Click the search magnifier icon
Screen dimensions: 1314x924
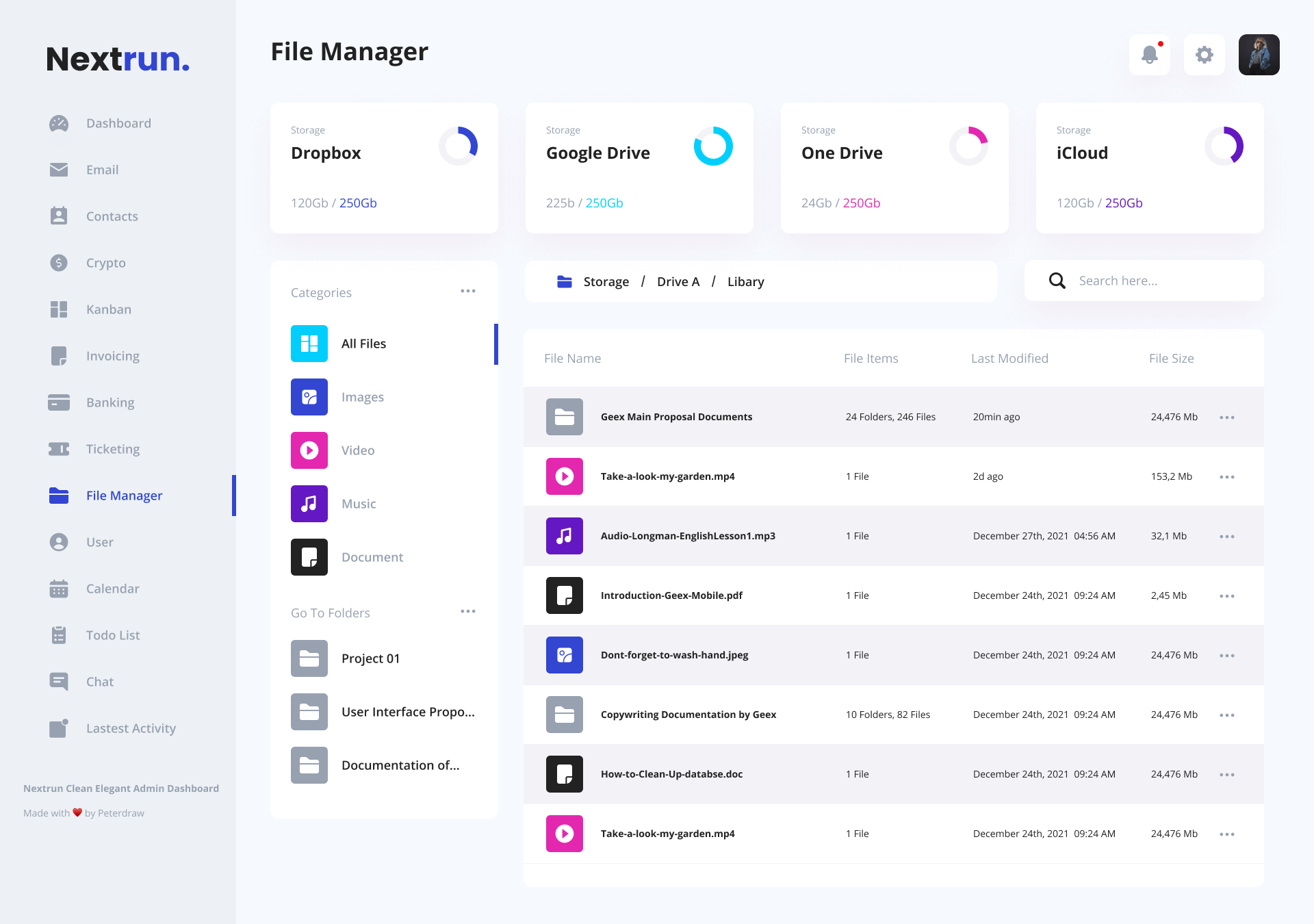[1057, 281]
